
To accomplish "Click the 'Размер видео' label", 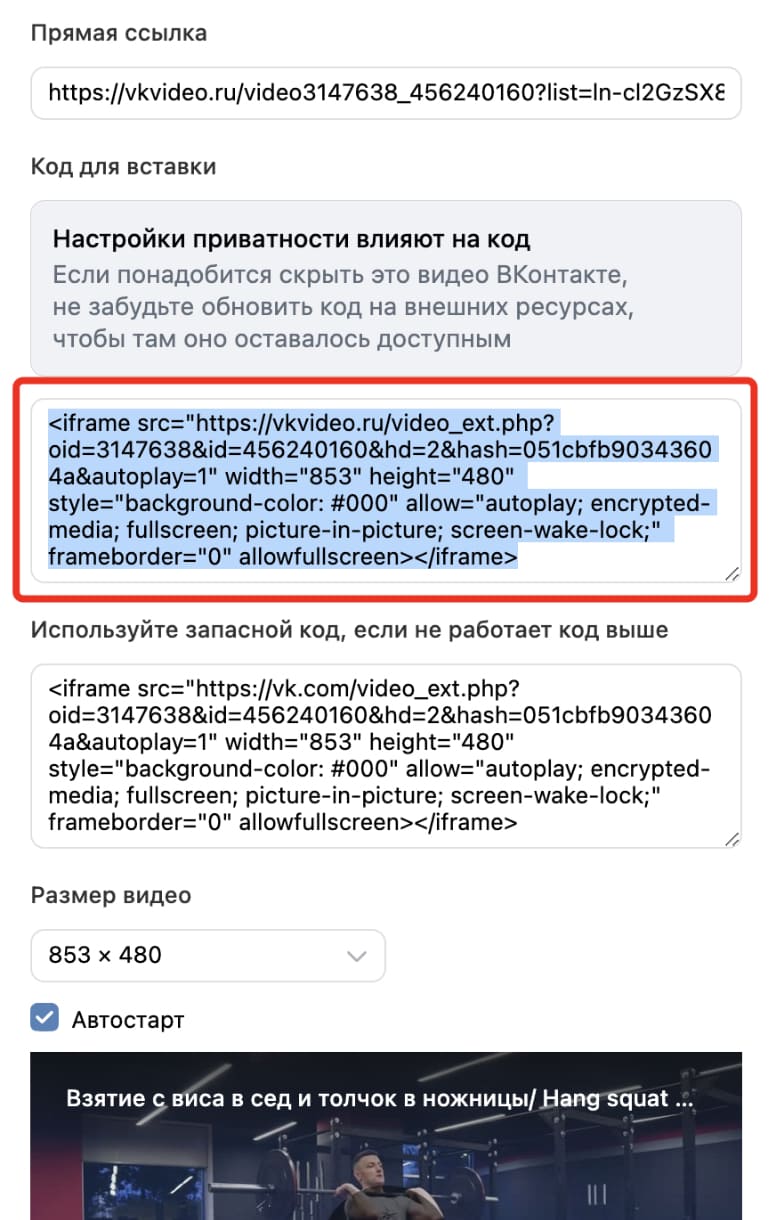I will click(x=110, y=895).
